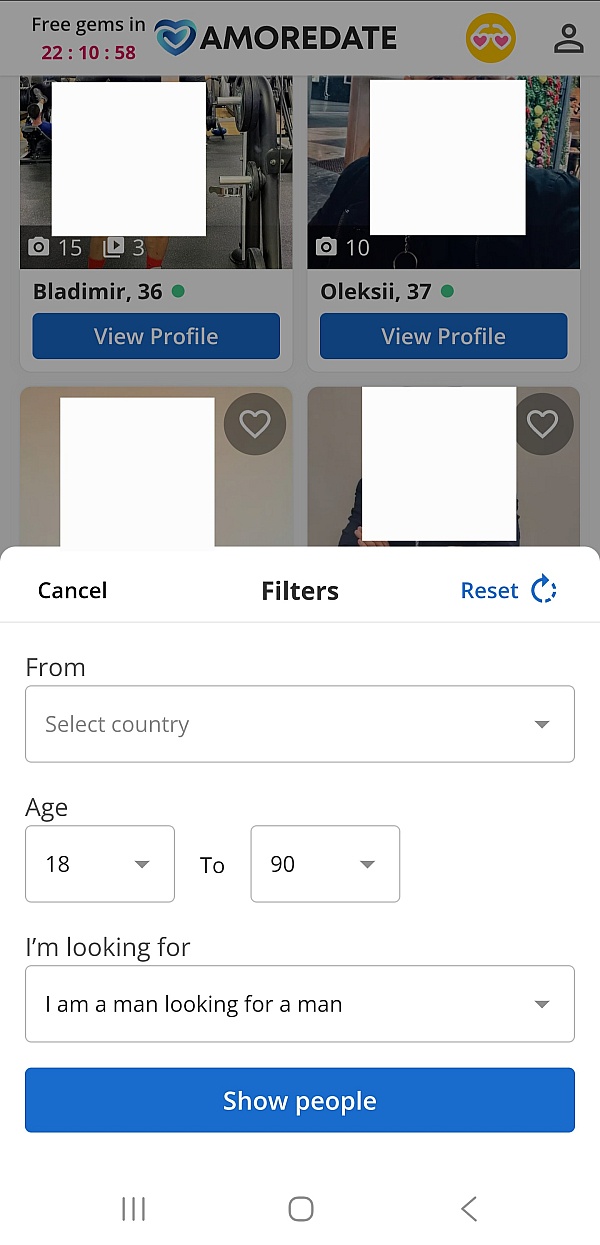Click the circular Reset arrow icon
The width and height of the screenshot is (600, 1245).
[544, 590]
